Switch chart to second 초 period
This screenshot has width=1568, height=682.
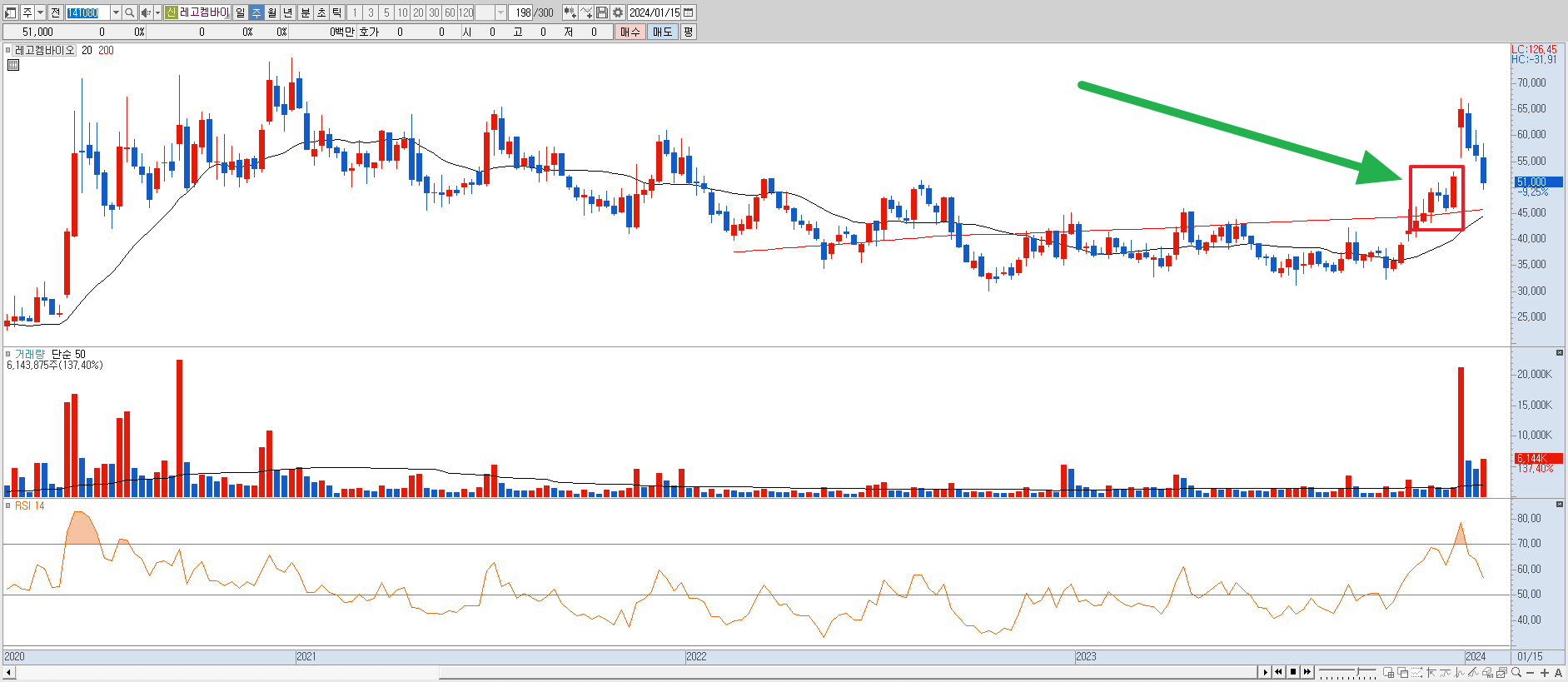[x=321, y=12]
